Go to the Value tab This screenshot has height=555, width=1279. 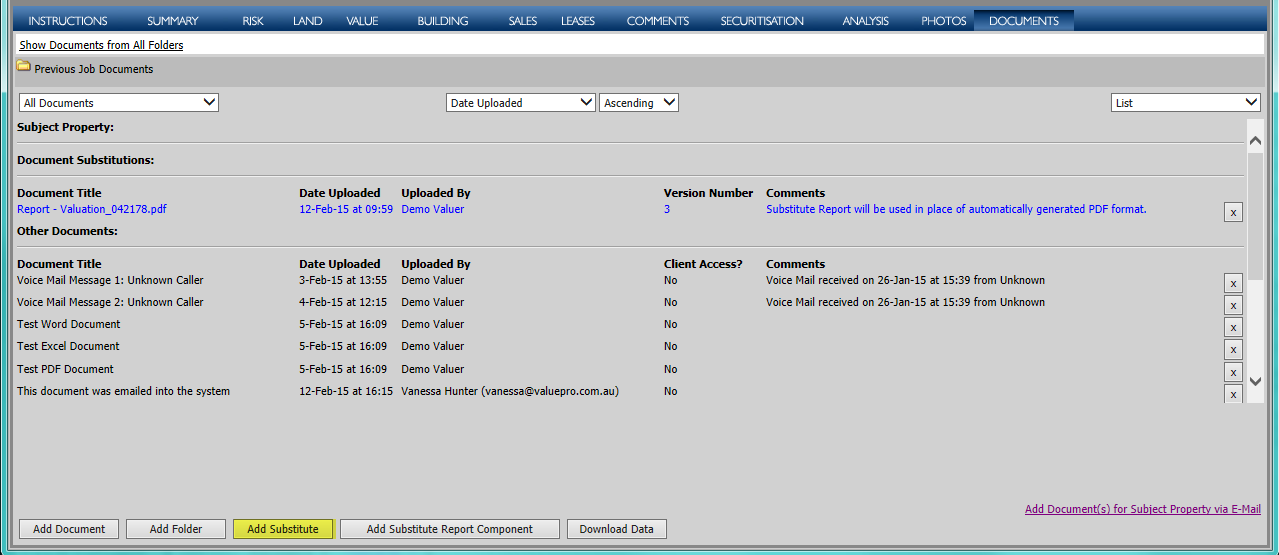click(362, 21)
